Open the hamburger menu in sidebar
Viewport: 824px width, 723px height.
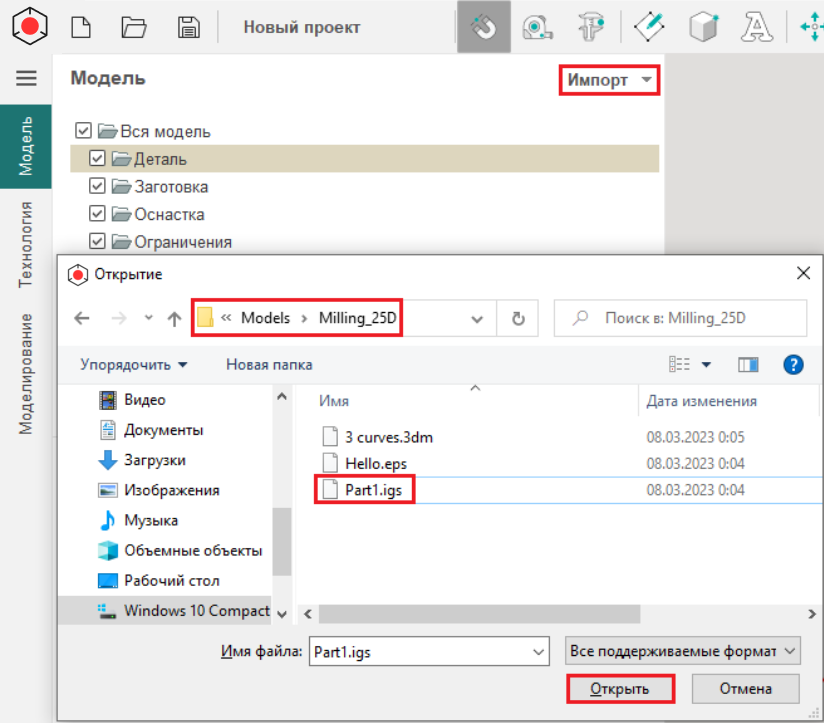pos(26,78)
